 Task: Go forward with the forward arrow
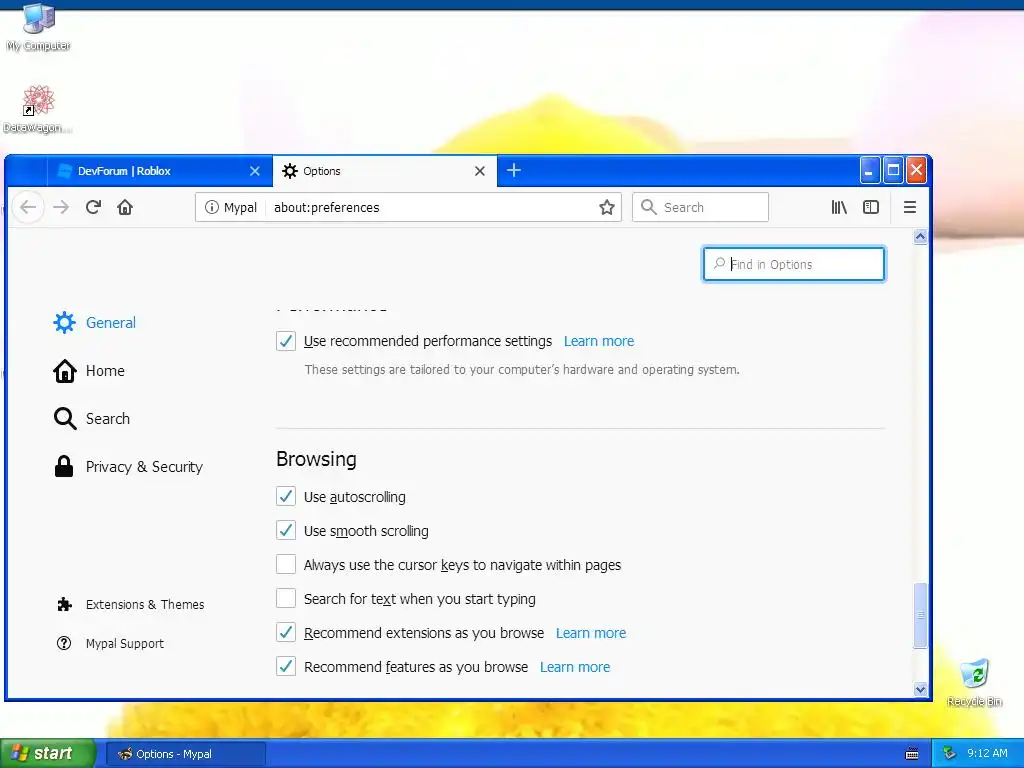[x=61, y=208]
